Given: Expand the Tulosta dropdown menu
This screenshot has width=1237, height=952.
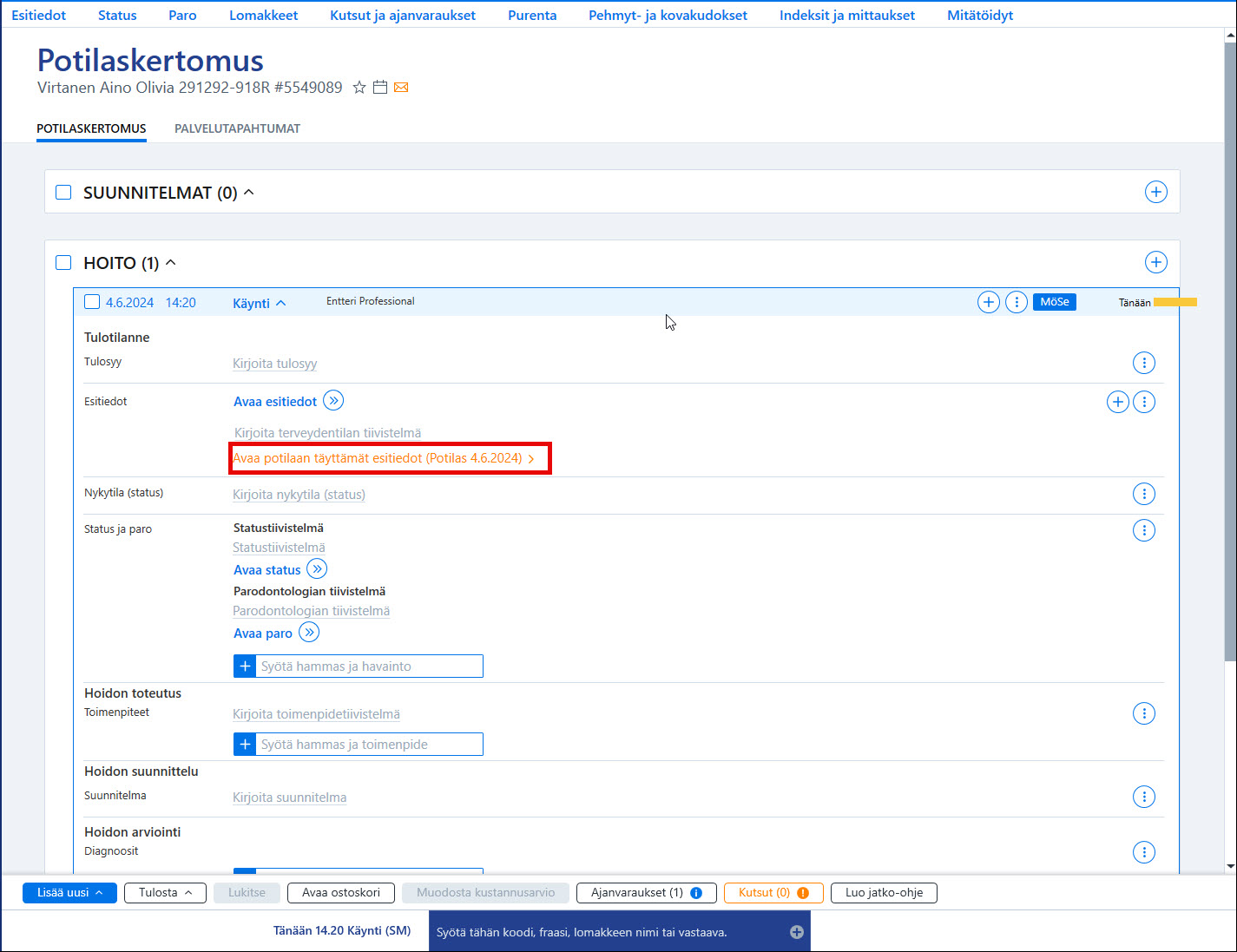Looking at the screenshot, I should click(165, 893).
